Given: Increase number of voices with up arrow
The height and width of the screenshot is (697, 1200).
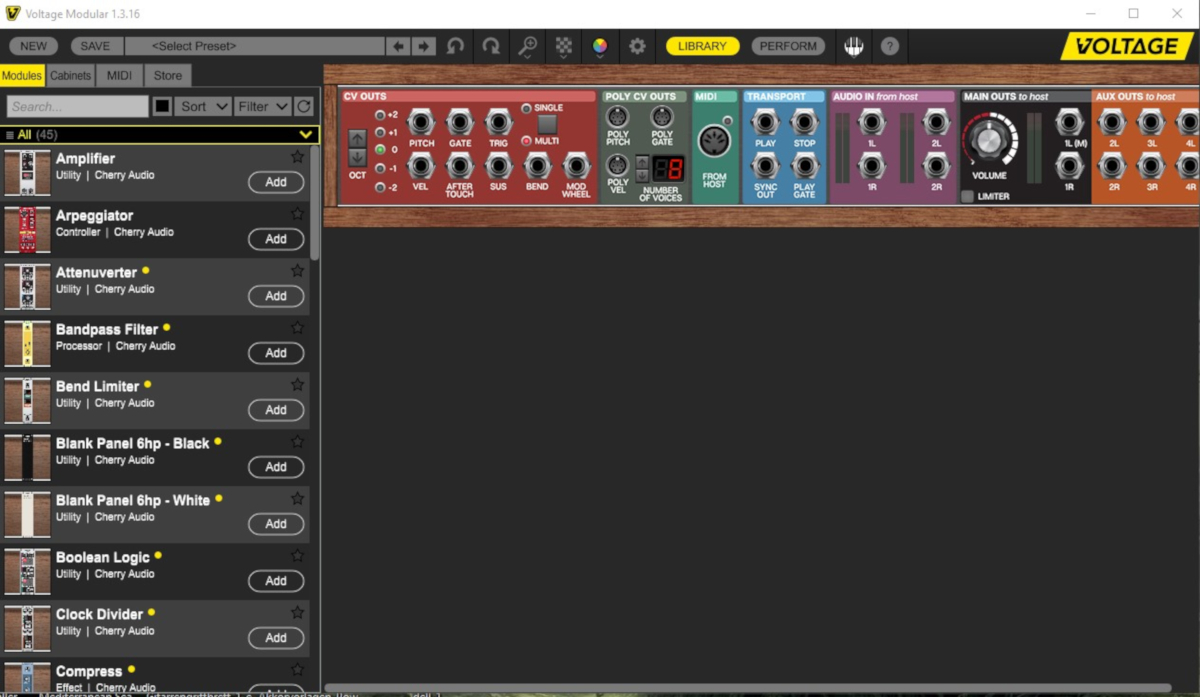Looking at the screenshot, I should (x=642, y=162).
